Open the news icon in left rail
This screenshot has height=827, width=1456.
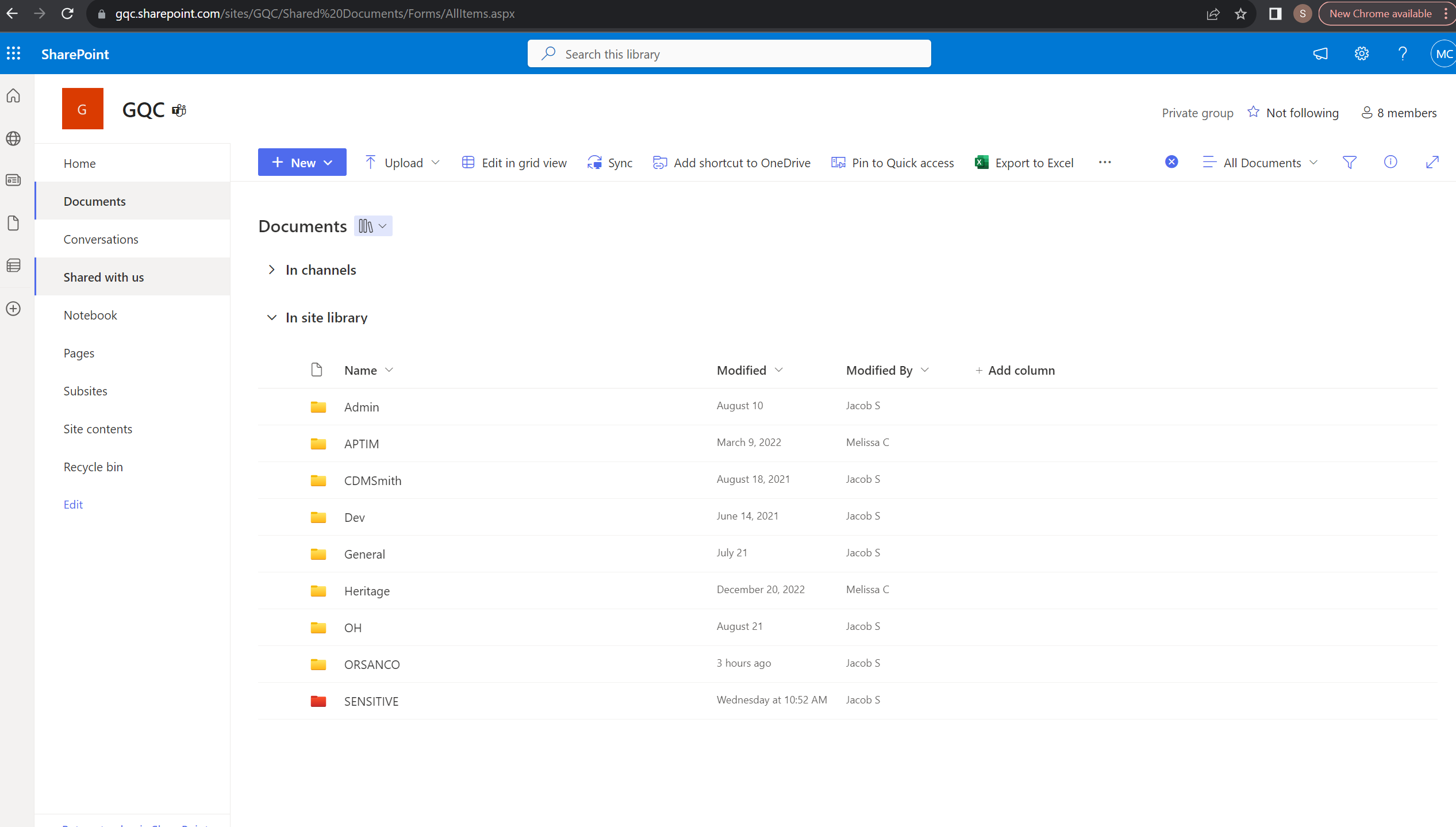pyautogui.click(x=14, y=180)
